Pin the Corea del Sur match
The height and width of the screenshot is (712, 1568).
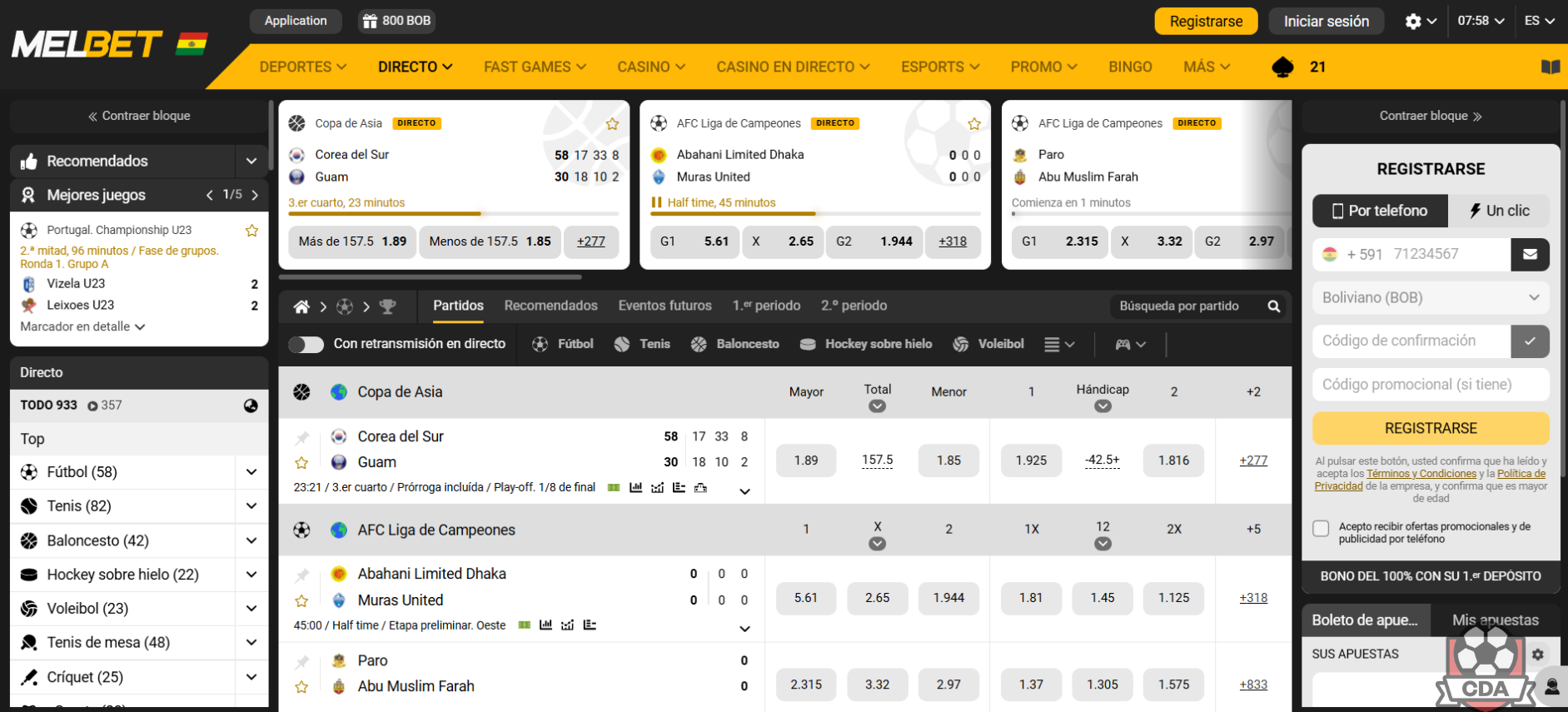coord(301,437)
